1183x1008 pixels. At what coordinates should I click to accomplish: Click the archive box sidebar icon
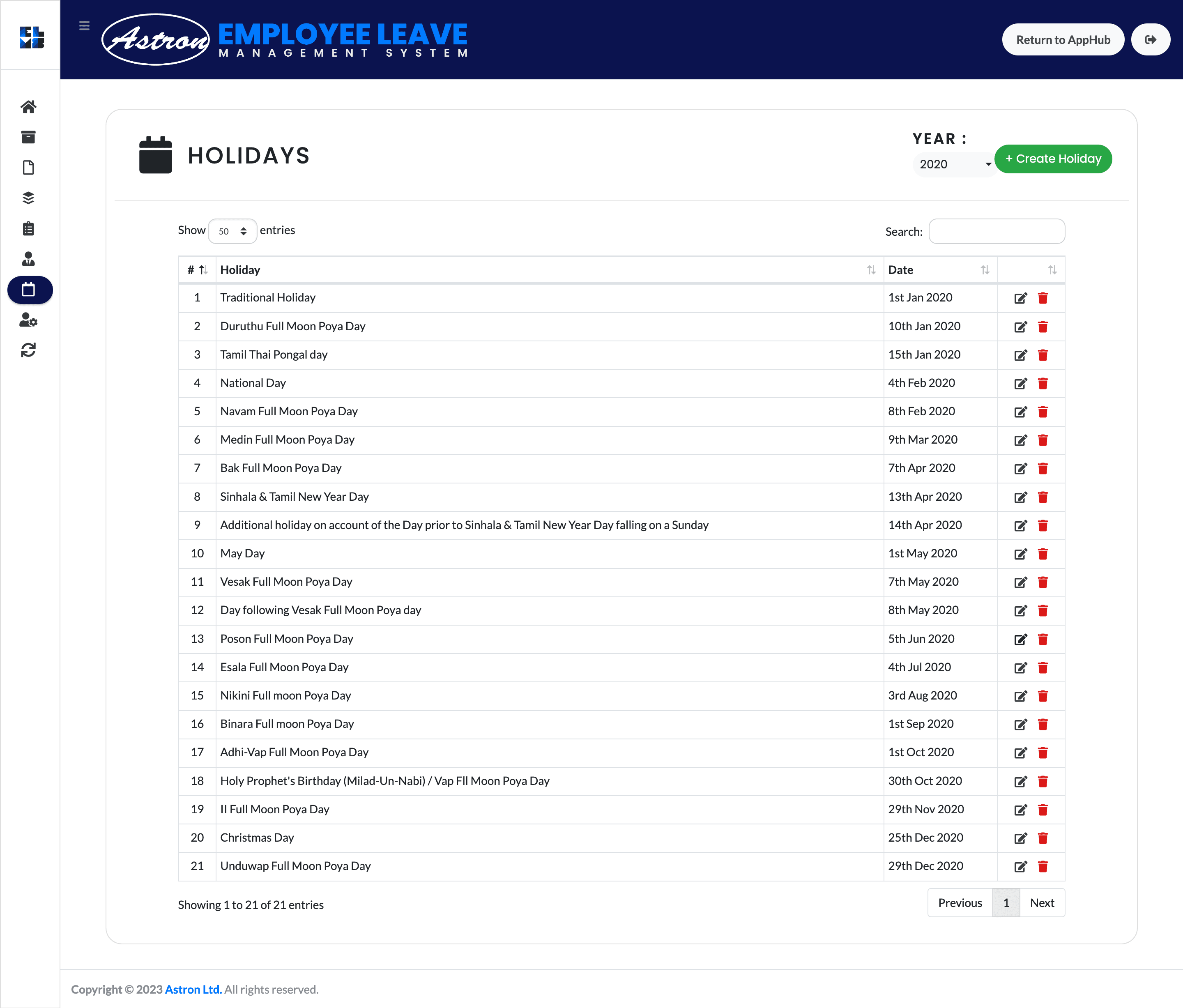click(28, 137)
